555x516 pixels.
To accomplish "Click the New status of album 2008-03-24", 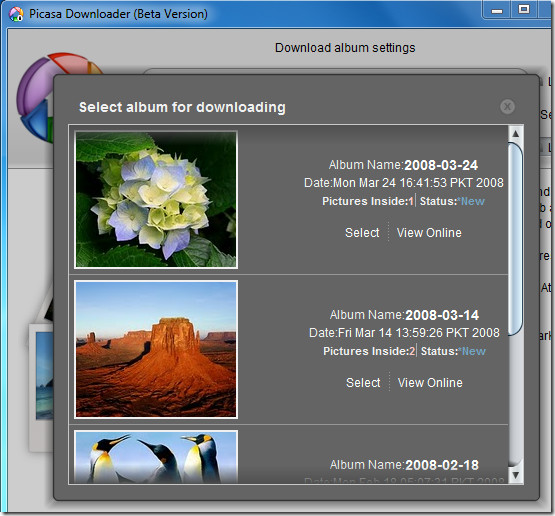I will [x=471, y=201].
